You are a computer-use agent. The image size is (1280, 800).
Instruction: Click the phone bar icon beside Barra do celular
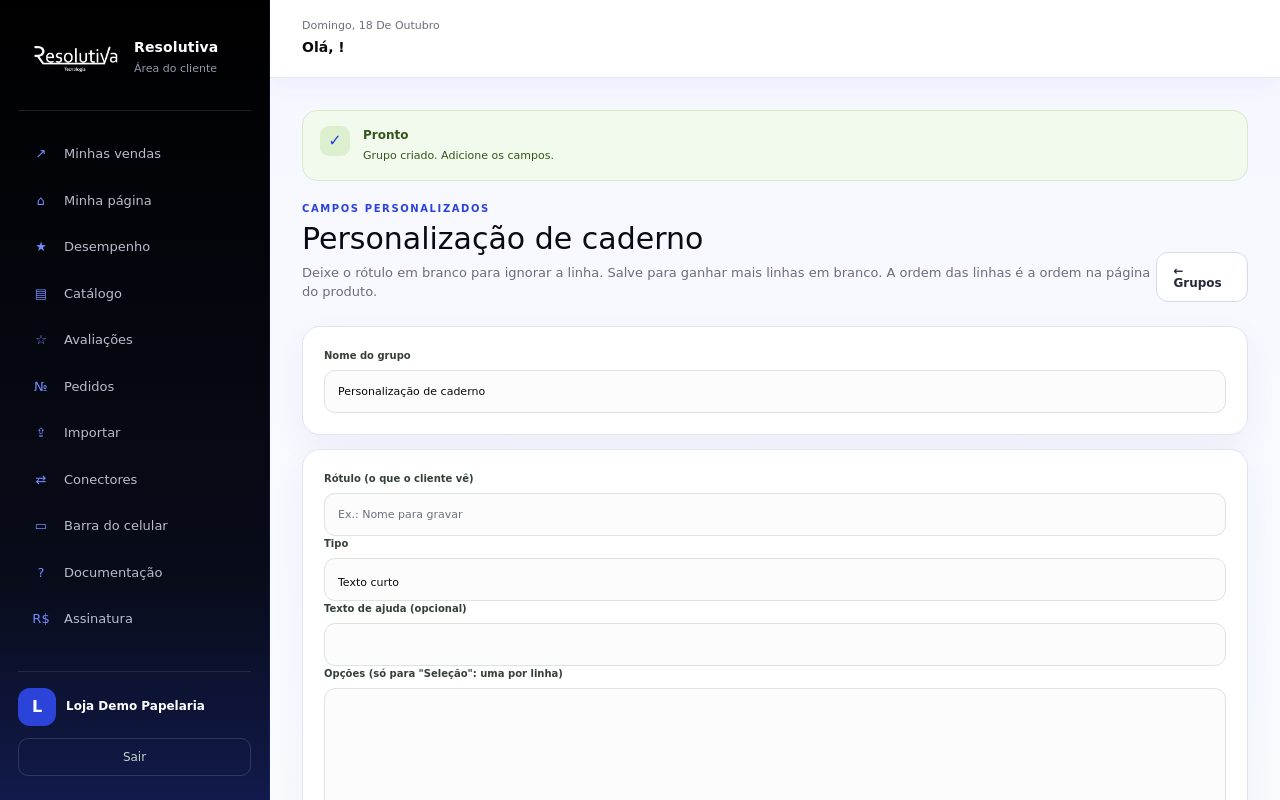coord(41,526)
